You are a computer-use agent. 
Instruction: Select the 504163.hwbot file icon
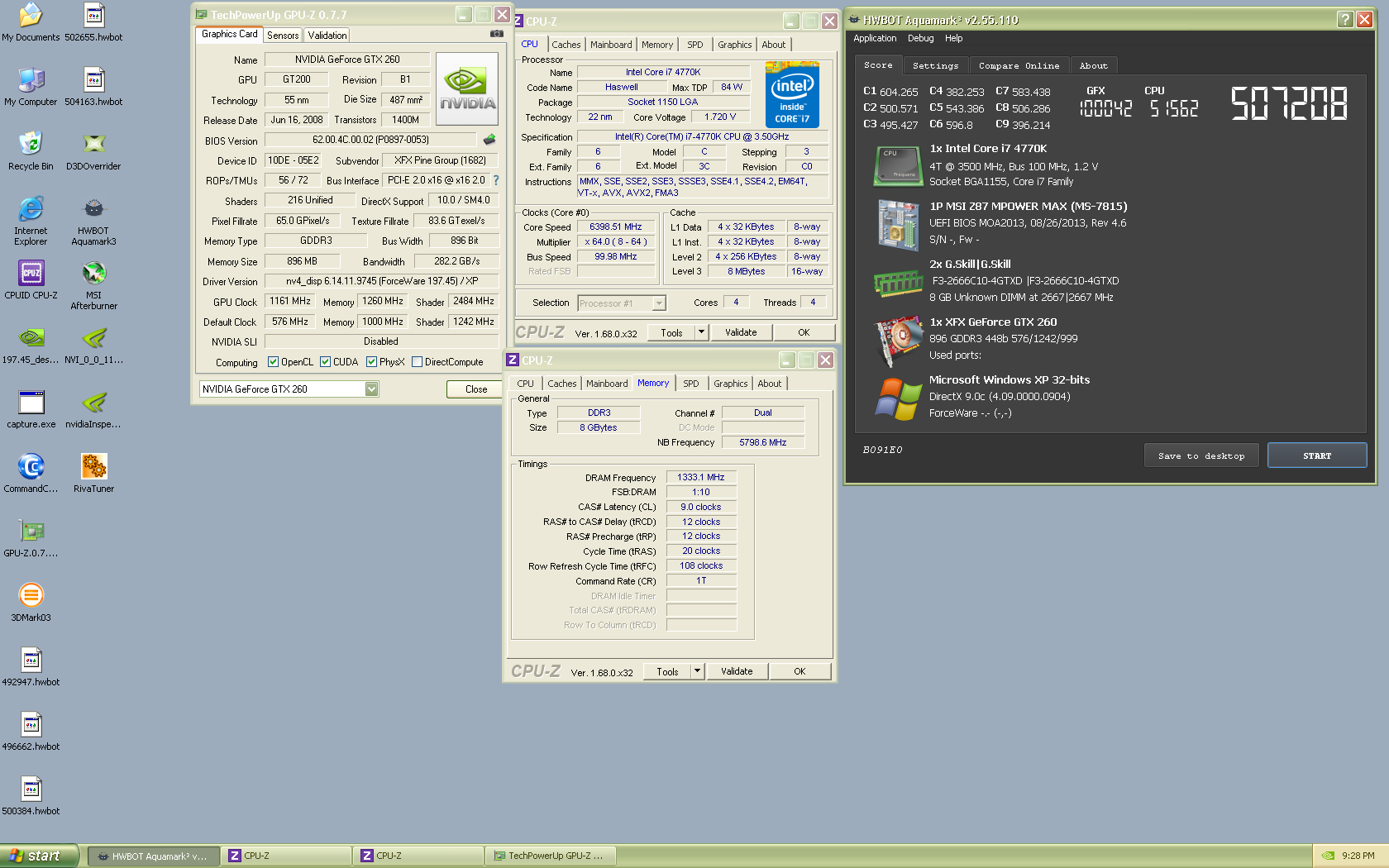pyautogui.click(x=93, y=87)
